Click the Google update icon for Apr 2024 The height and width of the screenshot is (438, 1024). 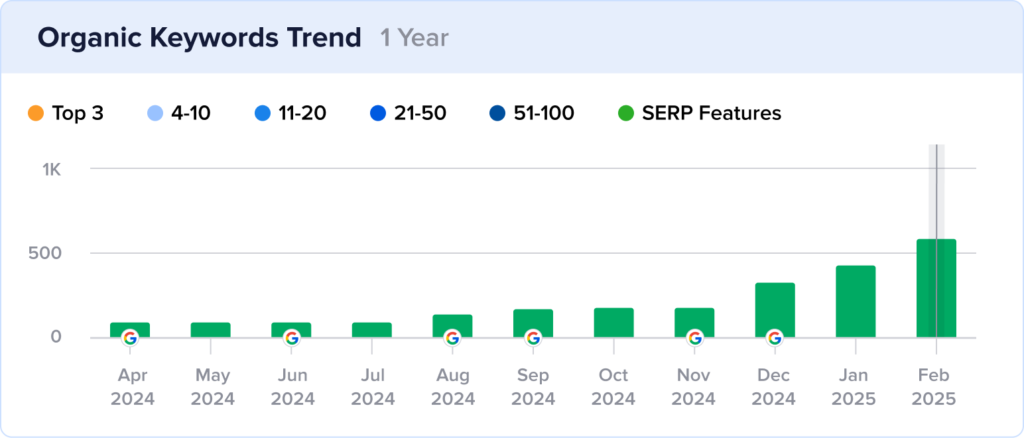coord(130,338)
